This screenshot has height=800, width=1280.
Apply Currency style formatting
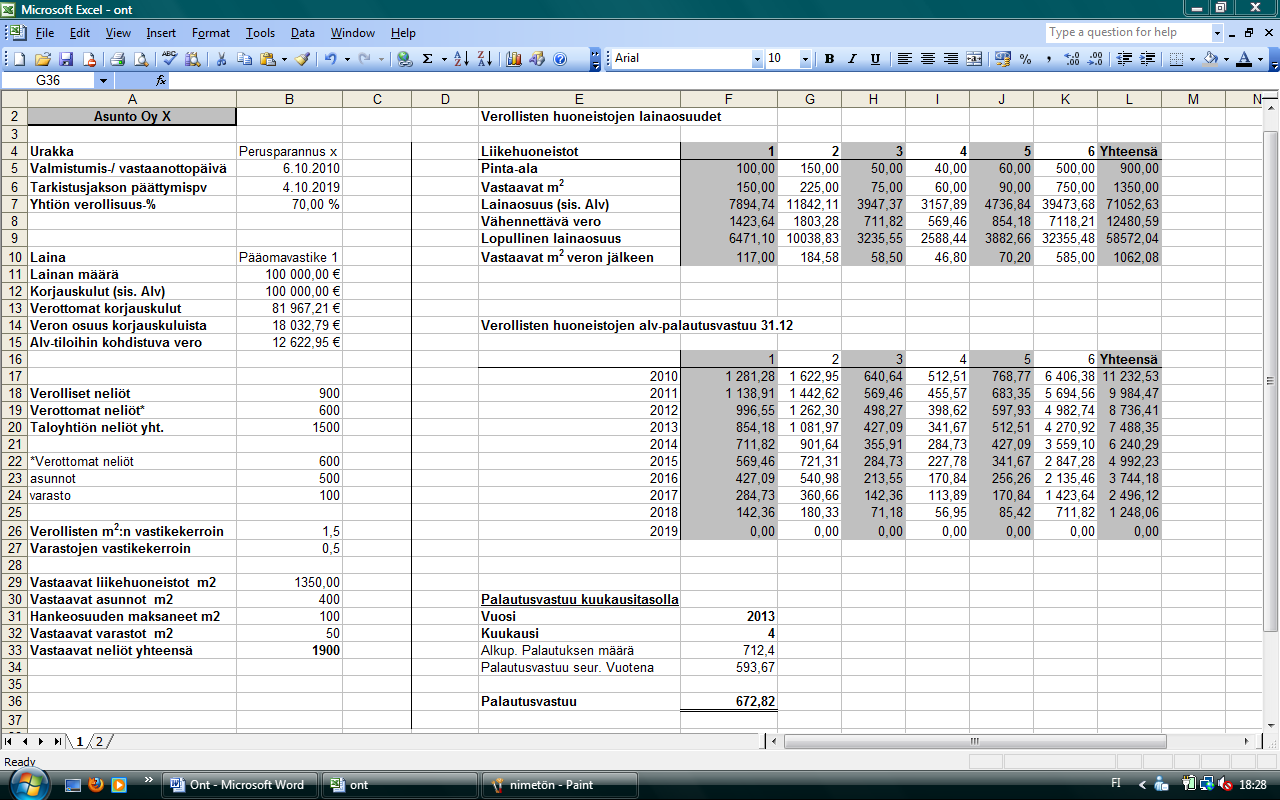click(x=1003, y=59)
